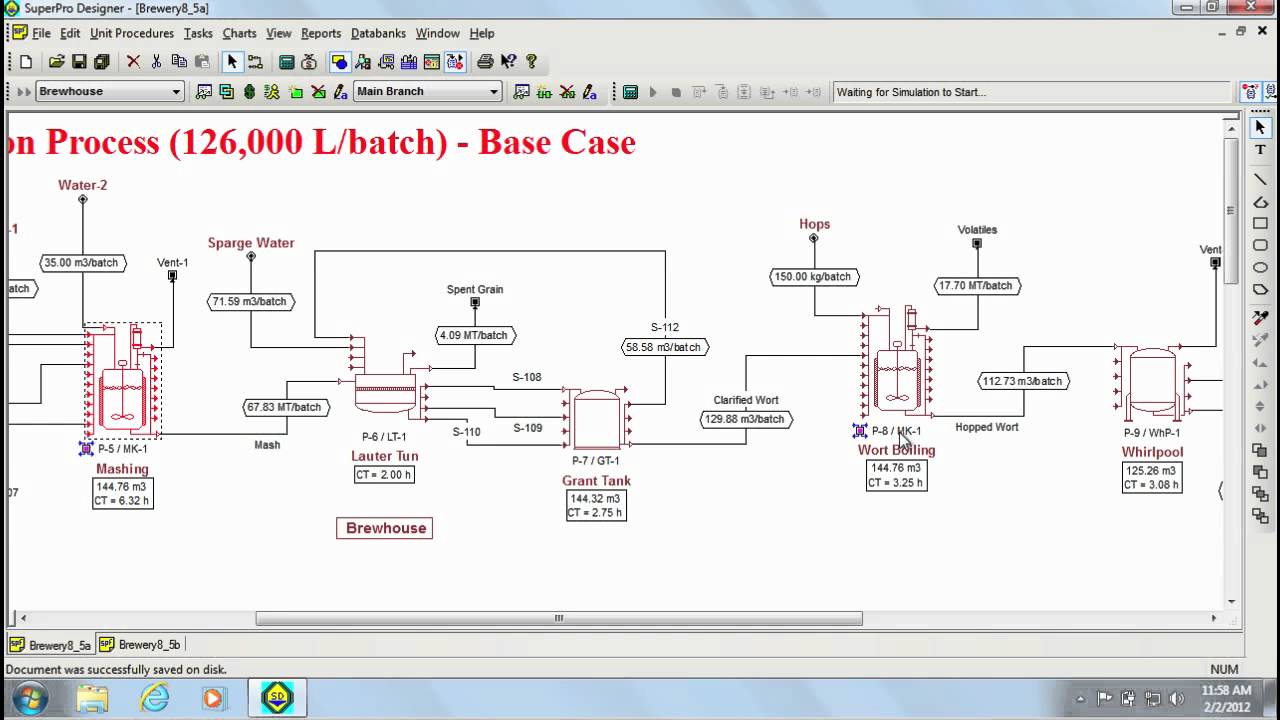Create a new file with New icon

click(x=26, y=62)
